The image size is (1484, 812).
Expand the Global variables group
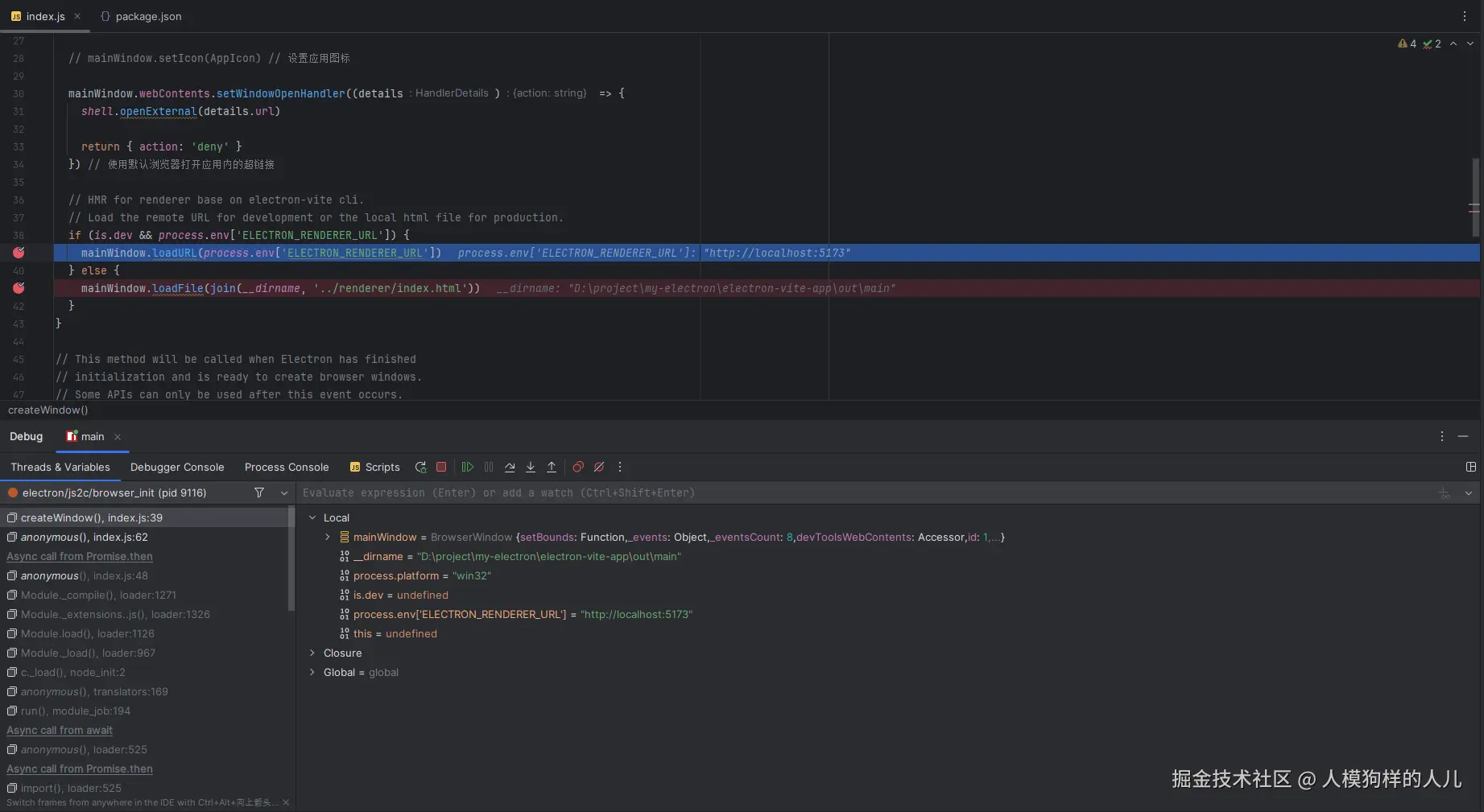pyautogui.click(x=312, y=672)
